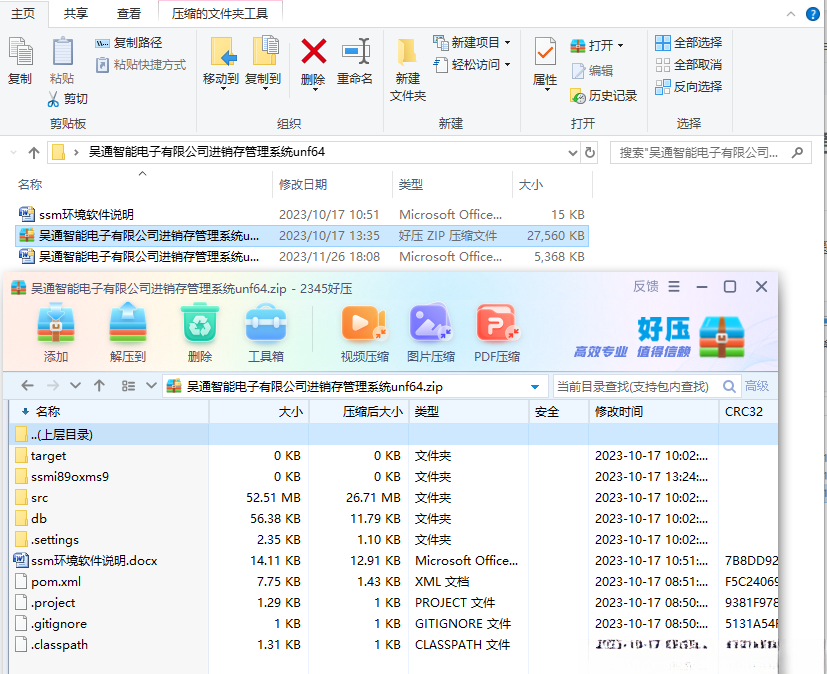Image resolution: width=827 pixels, height=674 pixels.
Task: Click the Explorer Up arrow button
Action: click(34, 153)
